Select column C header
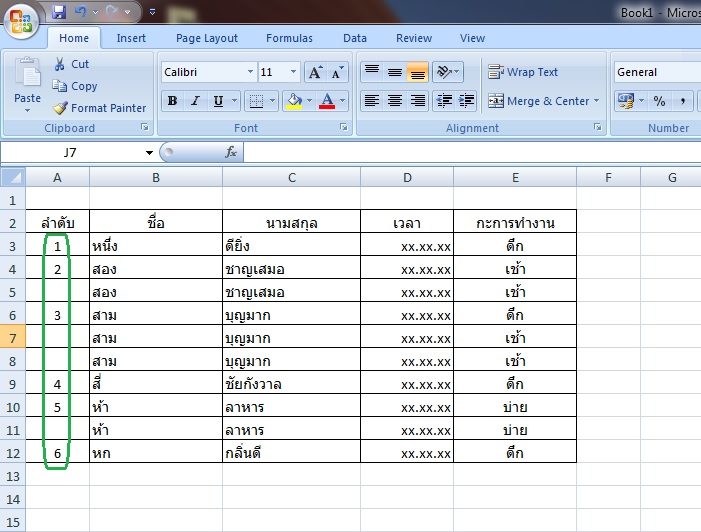 [291, 177]
